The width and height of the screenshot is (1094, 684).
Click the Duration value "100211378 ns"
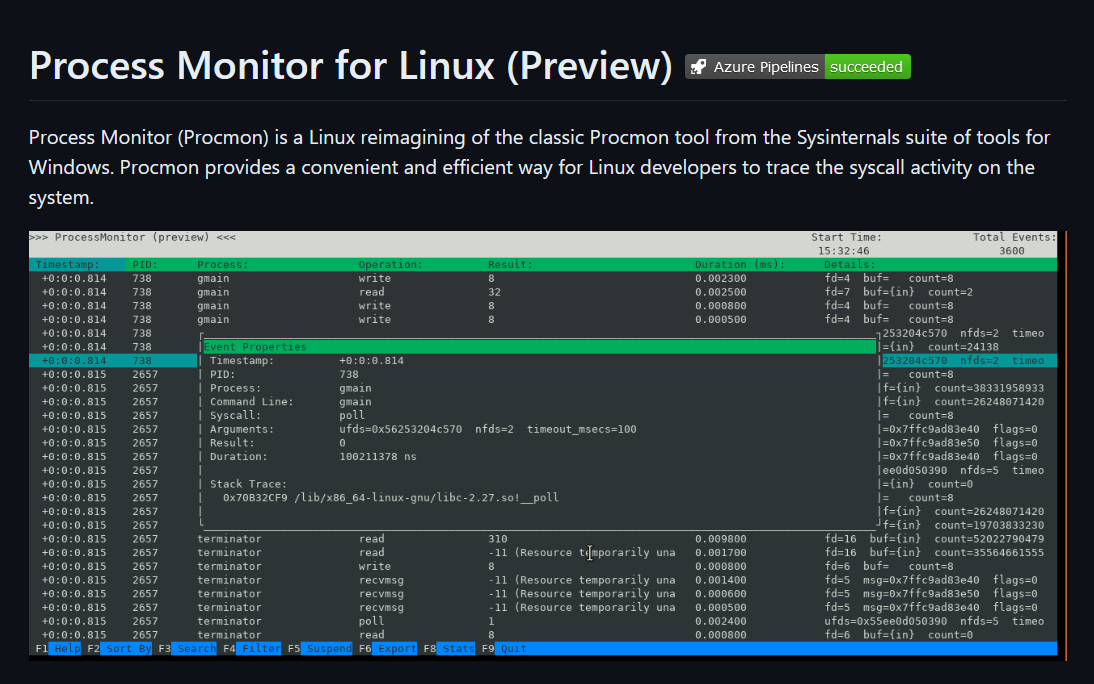[377, 456]
